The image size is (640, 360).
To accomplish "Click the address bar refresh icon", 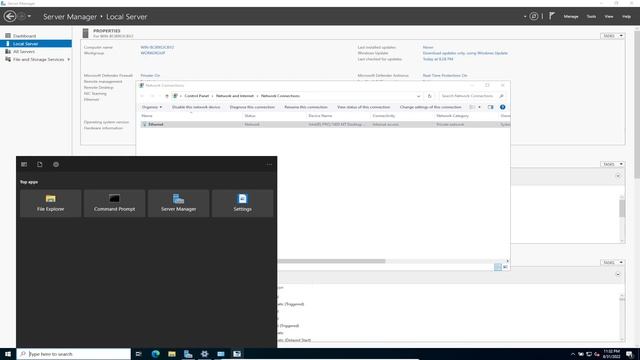I will (x=429, y=96).
